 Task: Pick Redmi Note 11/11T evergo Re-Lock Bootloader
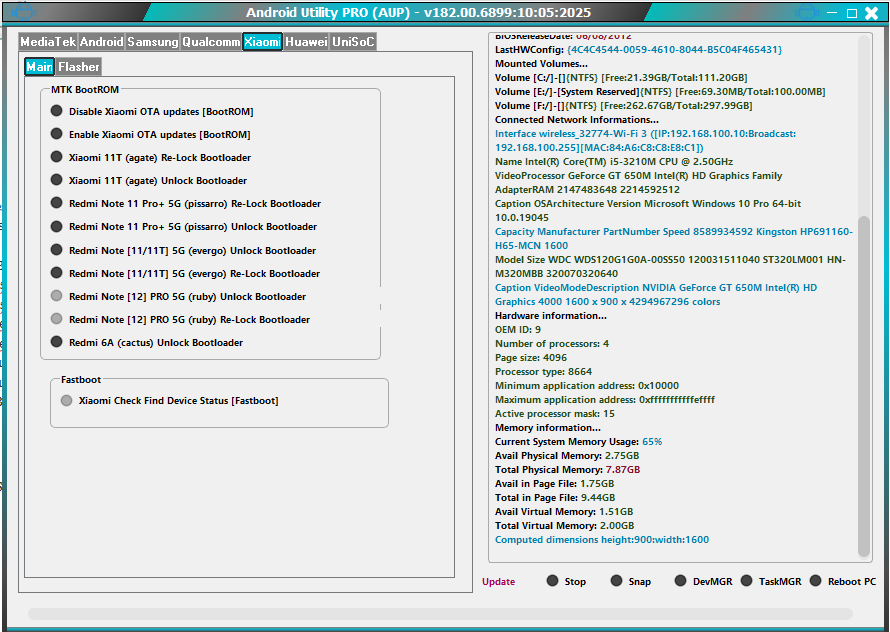pyautogui.click(x=185, y=273)
